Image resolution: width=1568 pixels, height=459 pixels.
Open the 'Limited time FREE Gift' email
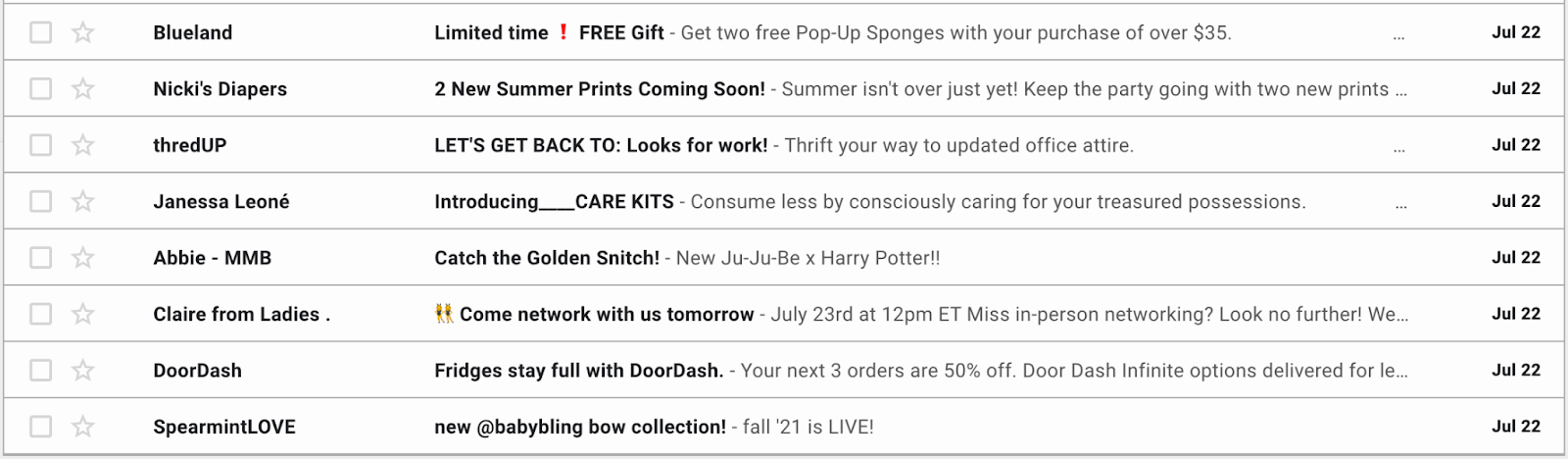tap(549, 32)
